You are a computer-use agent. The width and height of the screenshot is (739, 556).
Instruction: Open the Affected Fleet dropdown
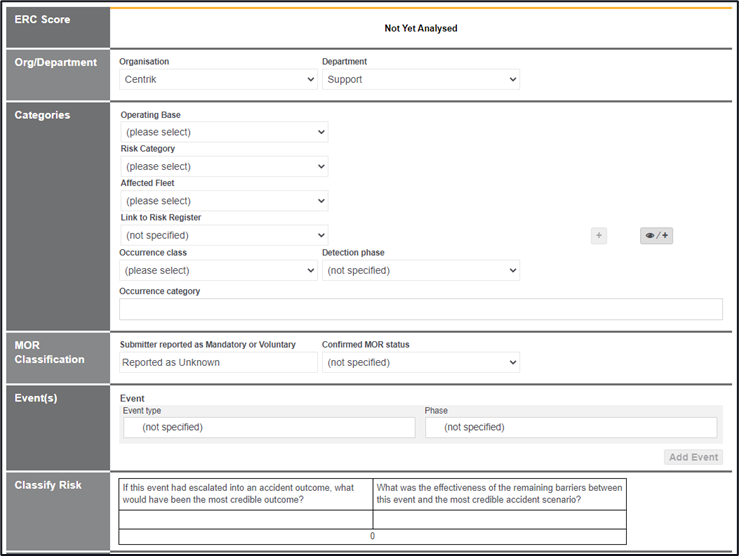(x=223, y=201)
